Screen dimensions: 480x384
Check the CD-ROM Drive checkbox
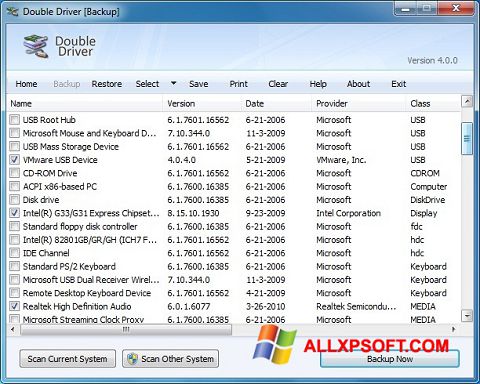14,173
